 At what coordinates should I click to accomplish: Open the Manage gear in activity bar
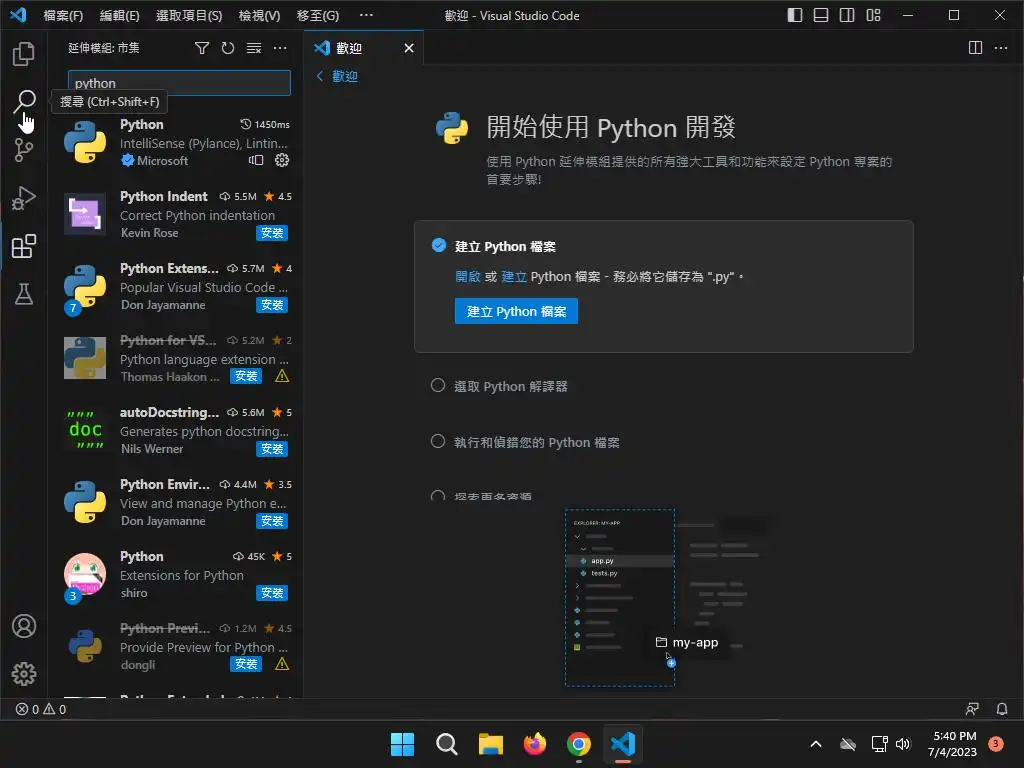pyautogui.click(x=24, y=674)
